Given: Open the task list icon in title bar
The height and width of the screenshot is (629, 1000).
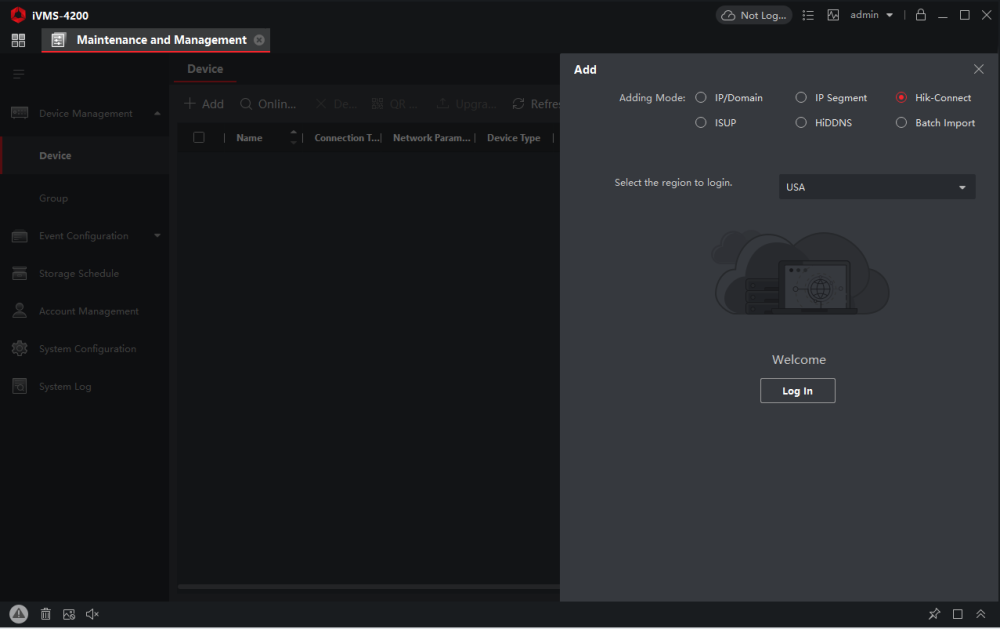Looking at the screenshot, I should click(808, 14).
